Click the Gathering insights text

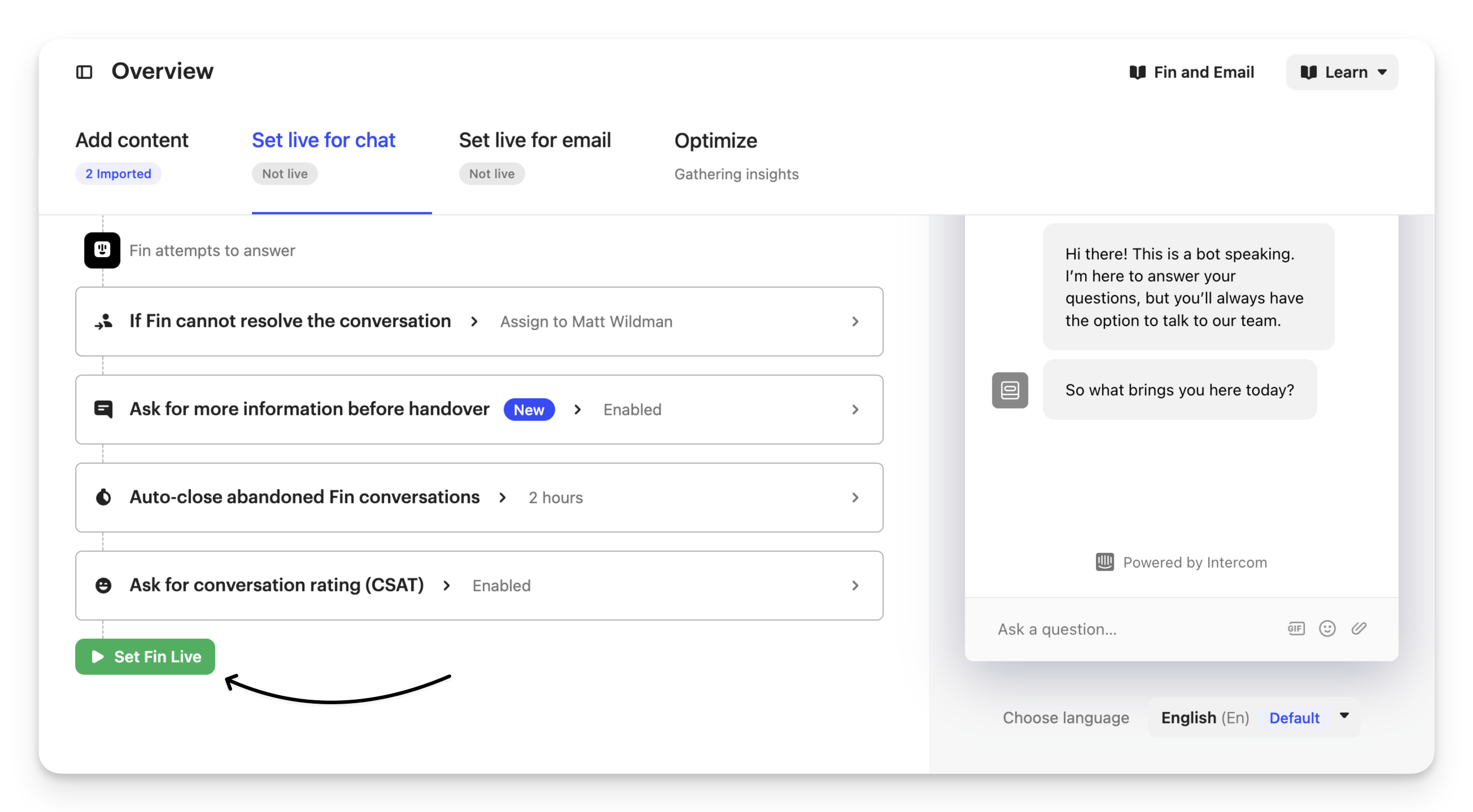(736, 174)
